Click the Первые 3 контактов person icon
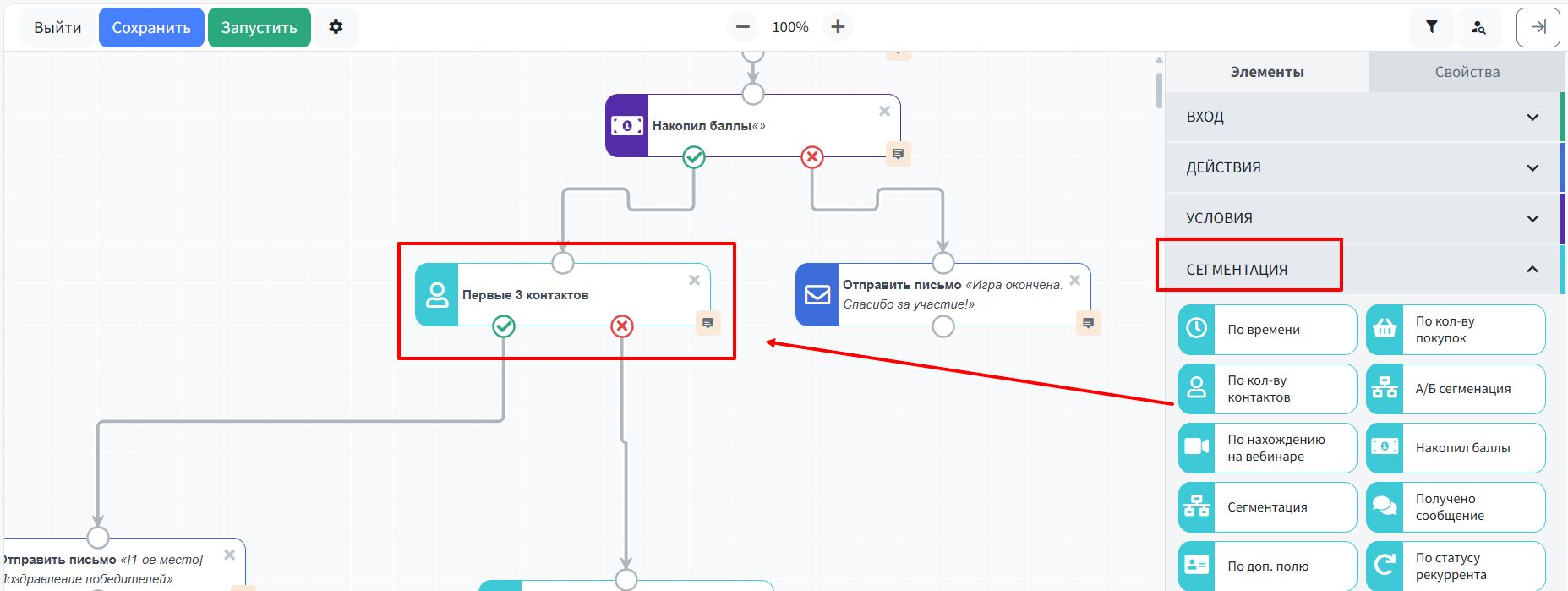The width and height of the screenshot is (1568, 591). (437, 294)
